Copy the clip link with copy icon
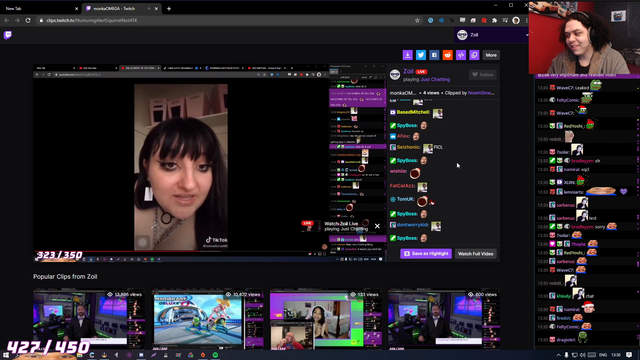This screenshot has height=360, width=640. (474, 55)
